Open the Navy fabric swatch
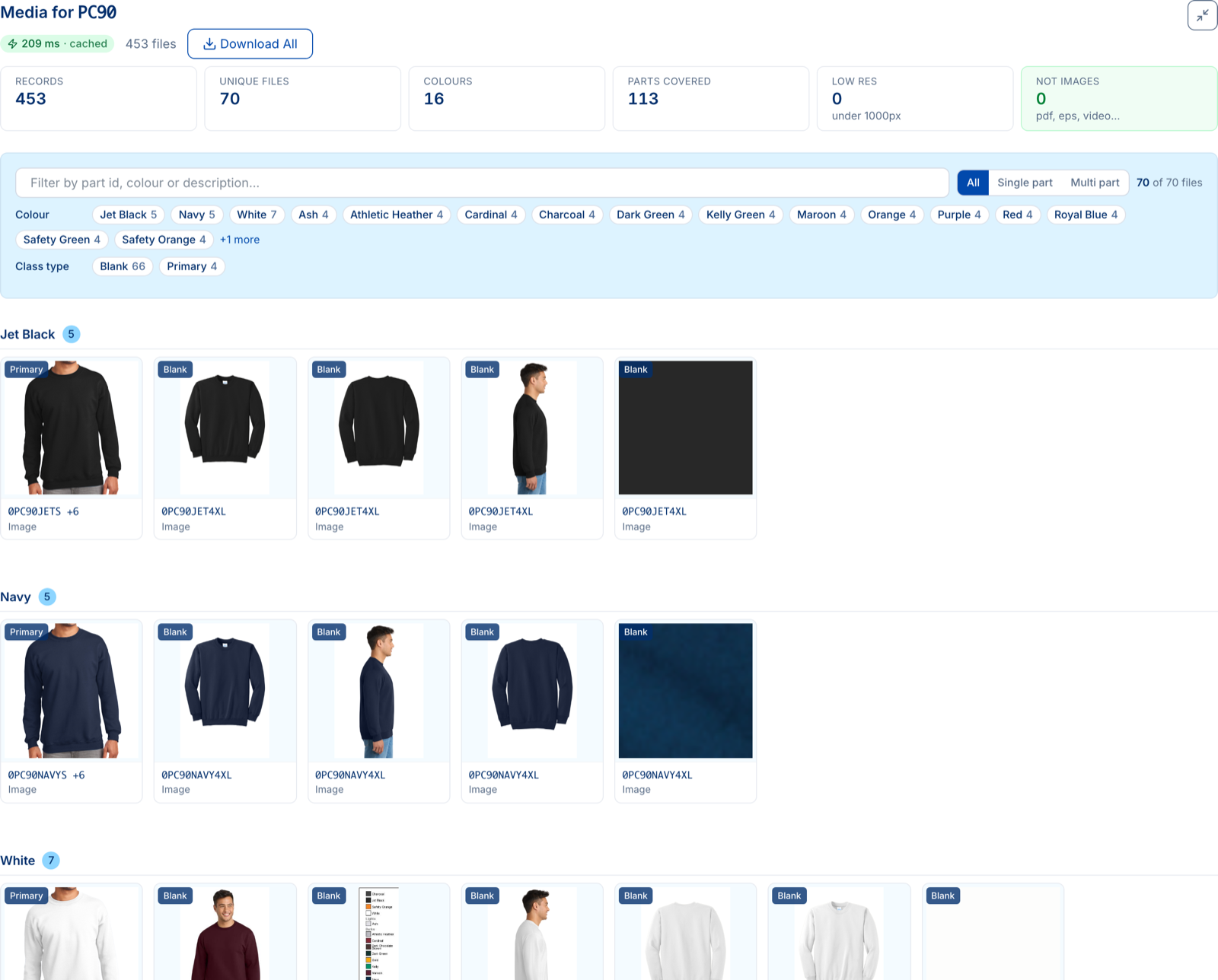 [685, 691]
